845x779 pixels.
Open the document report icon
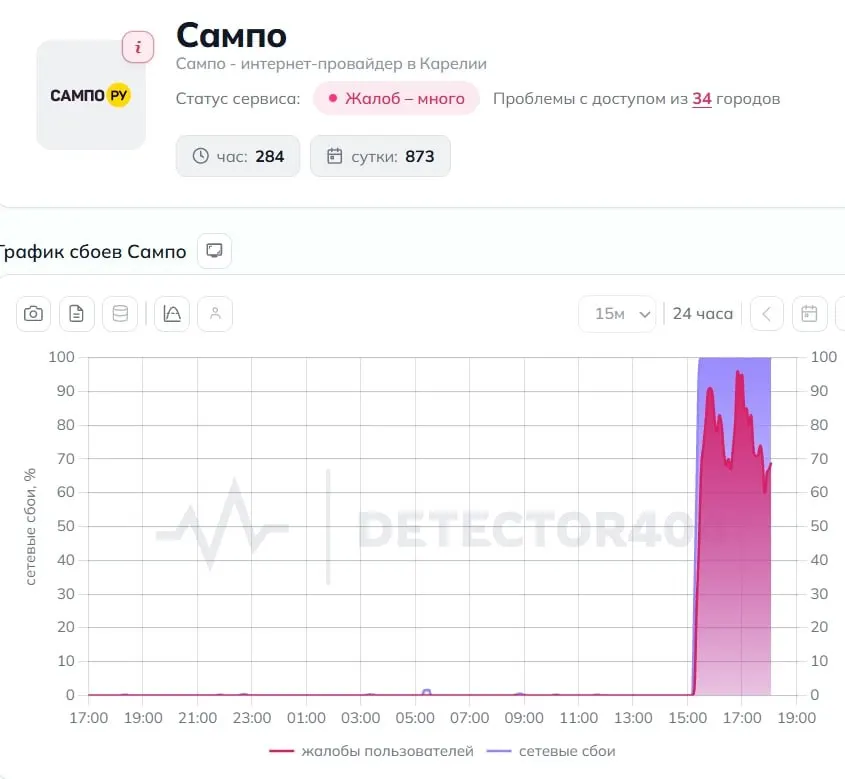77,314
